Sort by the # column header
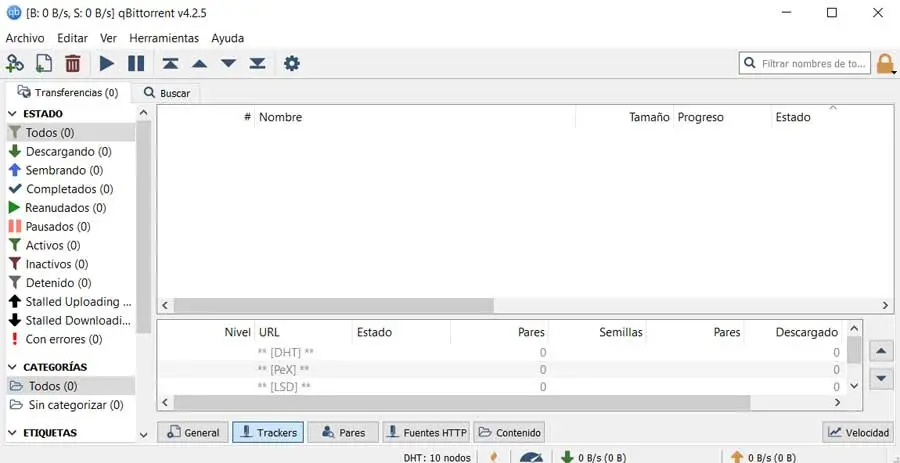The height and width of the screenshot is (463, 900). 207,117
